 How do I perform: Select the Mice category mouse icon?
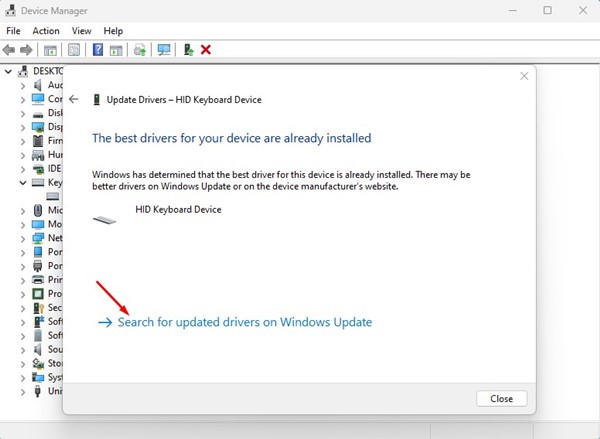(x=38, y=210)
